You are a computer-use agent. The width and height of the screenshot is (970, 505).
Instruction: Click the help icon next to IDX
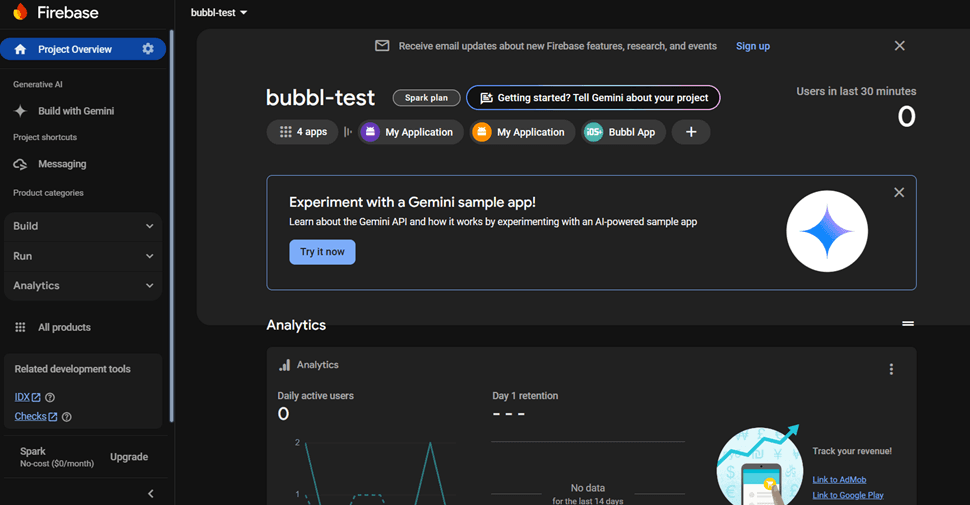point(50,397)
